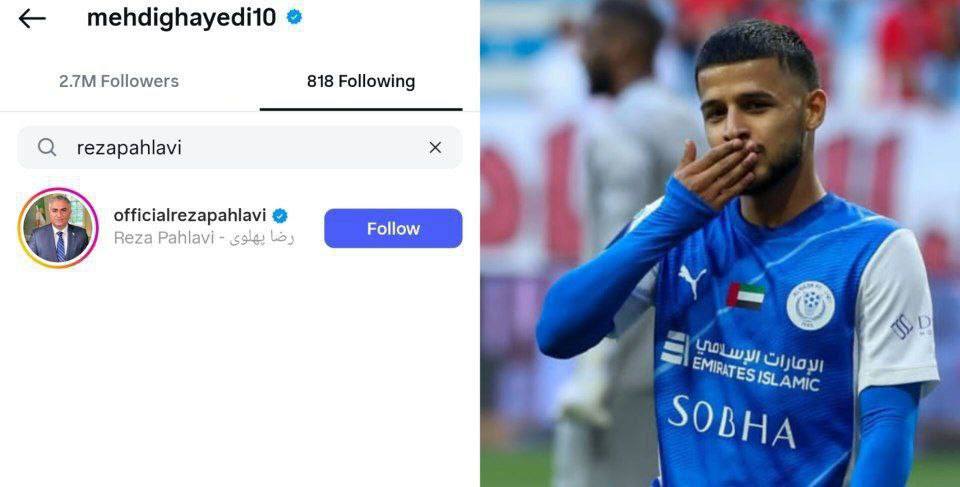The height and width of the screenshot is (487, 960).
Task: Switch to the 2.7M Followers tab
Action: click(119, 81)
